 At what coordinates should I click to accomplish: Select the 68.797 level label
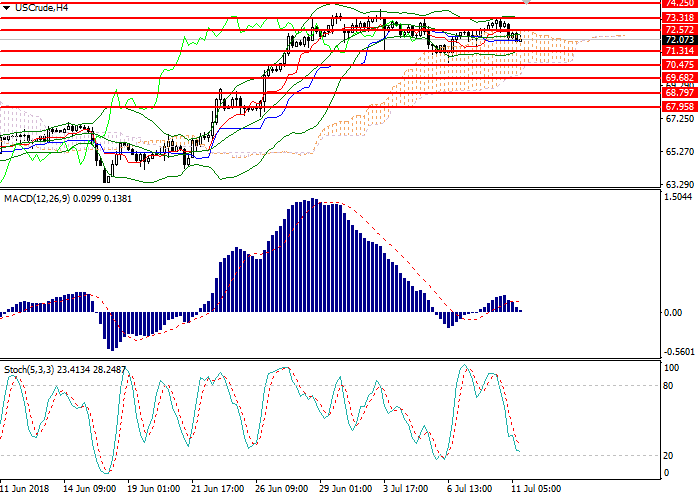pyautogui.click(x=680, y=93)
